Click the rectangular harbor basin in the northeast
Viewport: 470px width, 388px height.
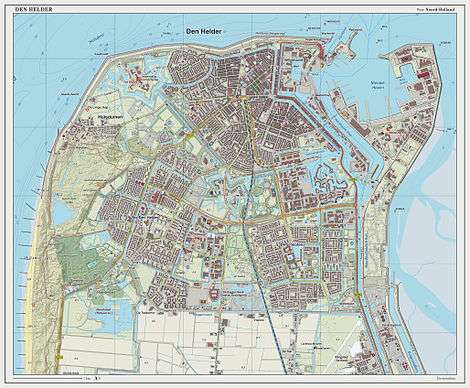[409, 73]
